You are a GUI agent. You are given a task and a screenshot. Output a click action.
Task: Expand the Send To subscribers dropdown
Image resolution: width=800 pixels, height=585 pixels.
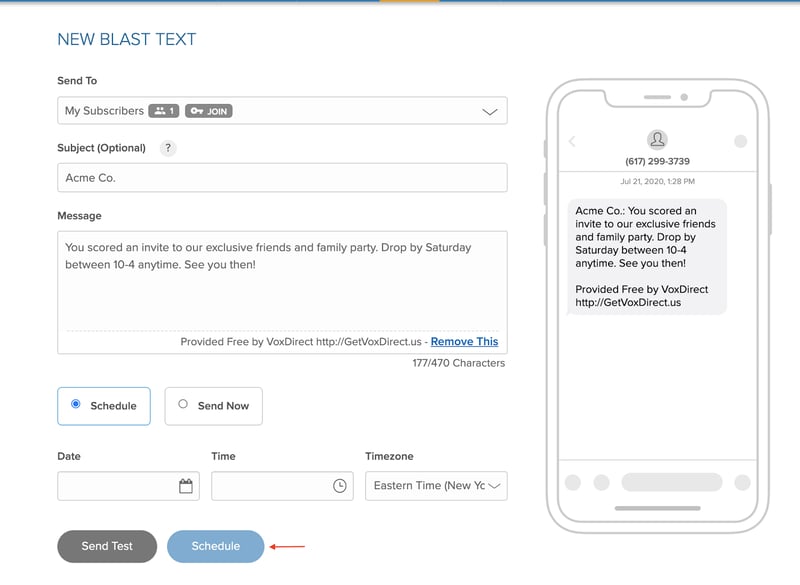click(x=282, y=111)
